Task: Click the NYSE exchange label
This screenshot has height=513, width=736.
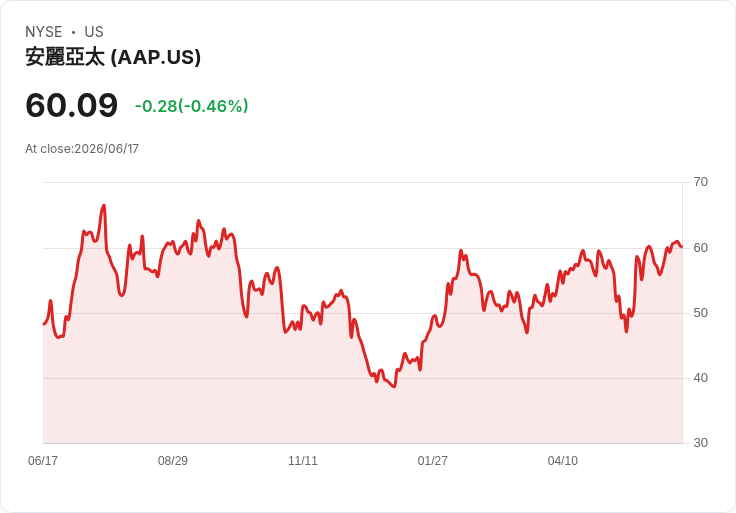Action: point(44,32)
